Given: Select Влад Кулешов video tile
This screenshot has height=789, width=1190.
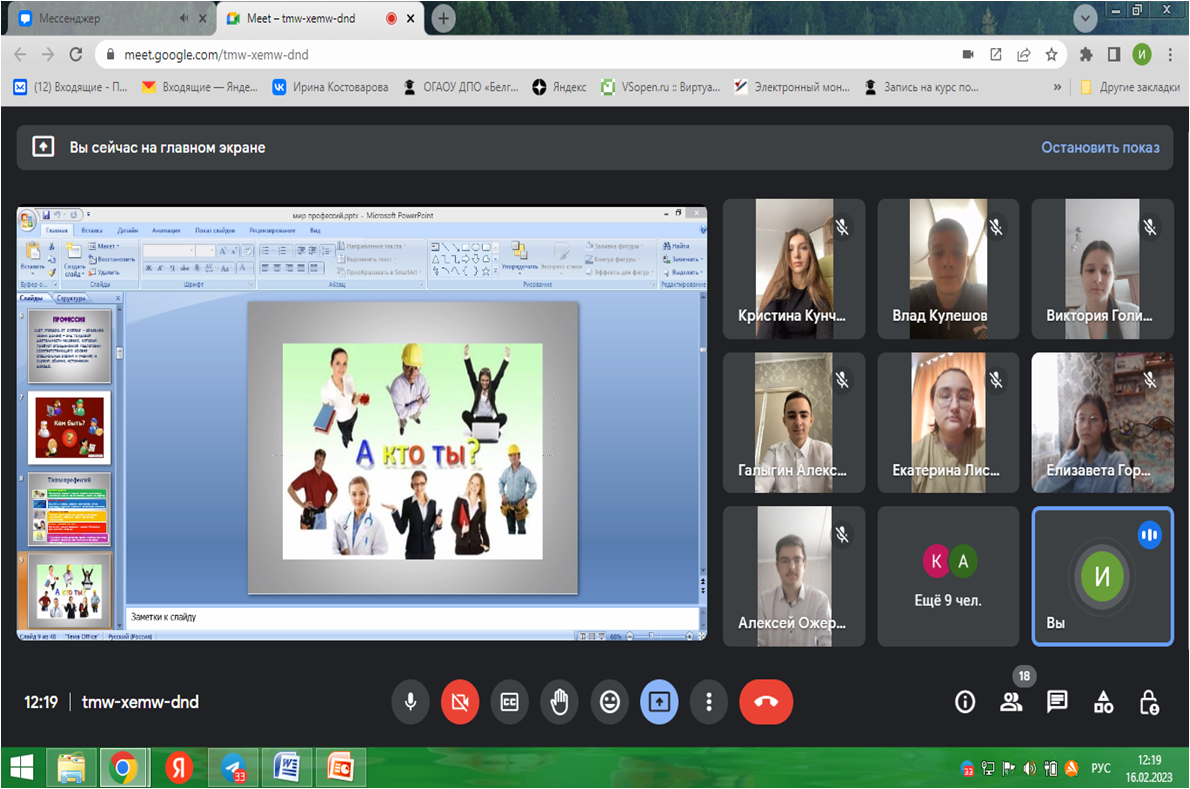Looking at the screenshot, I should tap(948, 269).
